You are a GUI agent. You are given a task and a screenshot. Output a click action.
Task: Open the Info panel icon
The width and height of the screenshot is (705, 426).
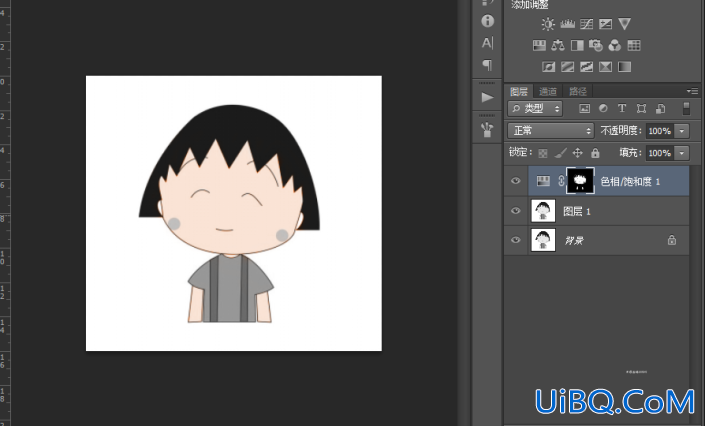487,21
